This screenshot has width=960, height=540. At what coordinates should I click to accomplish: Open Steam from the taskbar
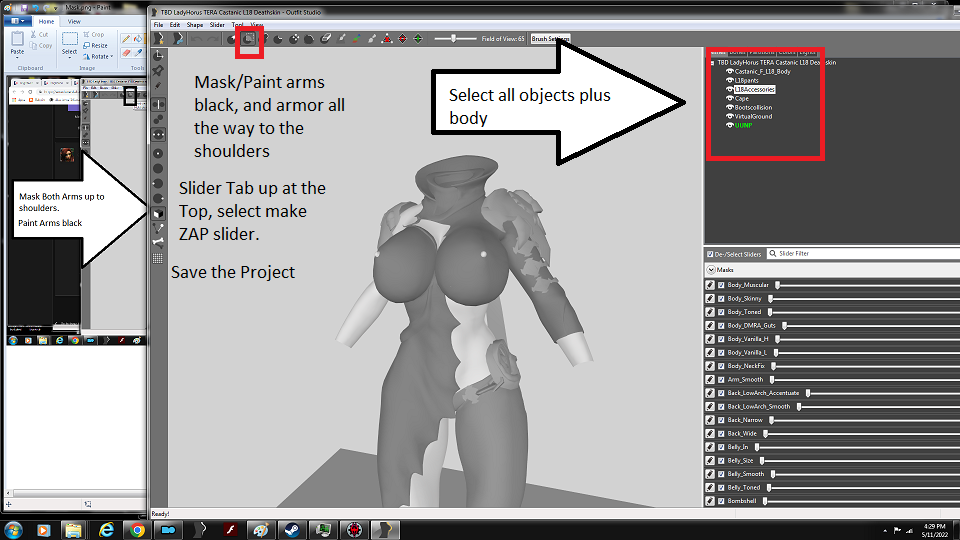[291, 530]
